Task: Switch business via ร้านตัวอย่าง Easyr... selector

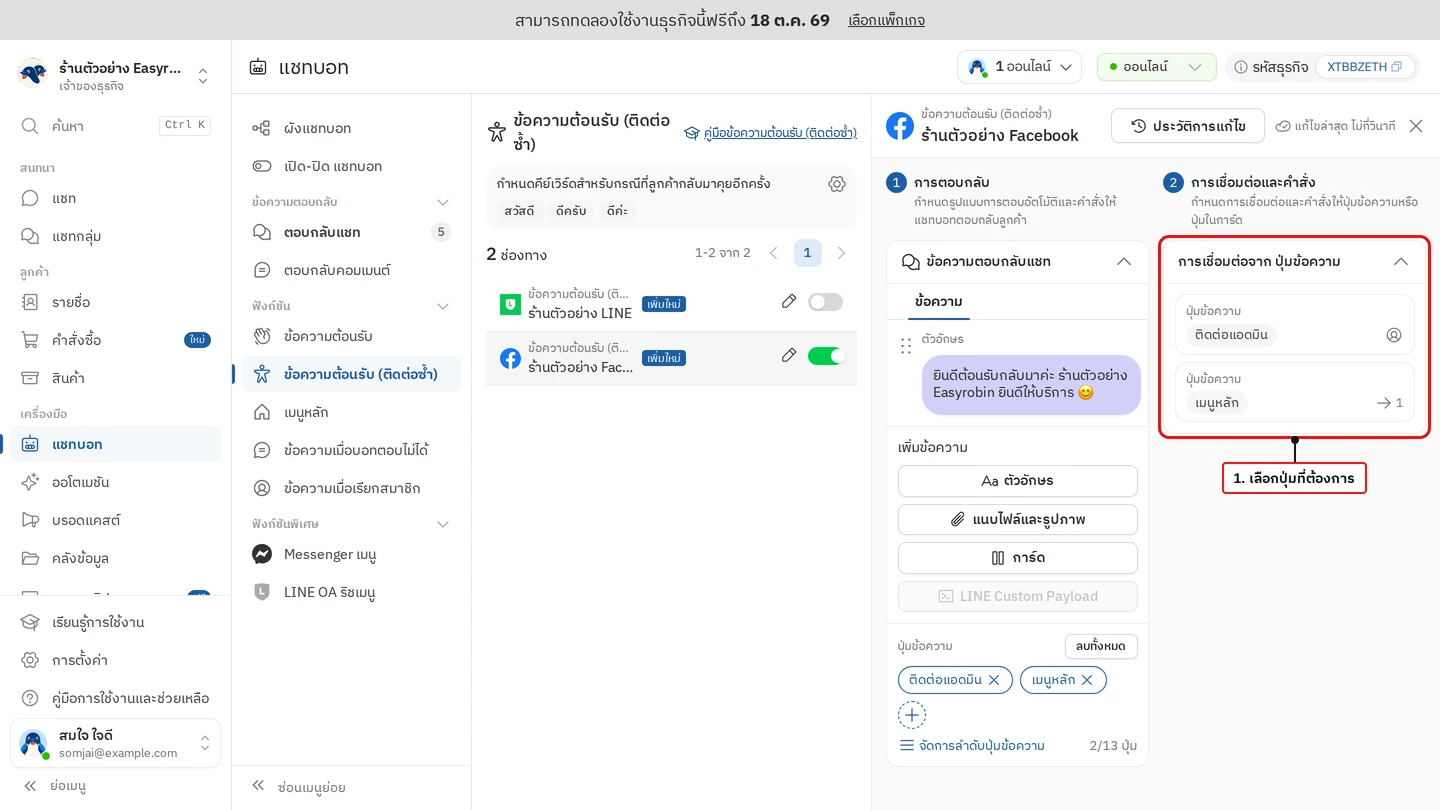Action: pyautogui.click(x=115, y=75)
